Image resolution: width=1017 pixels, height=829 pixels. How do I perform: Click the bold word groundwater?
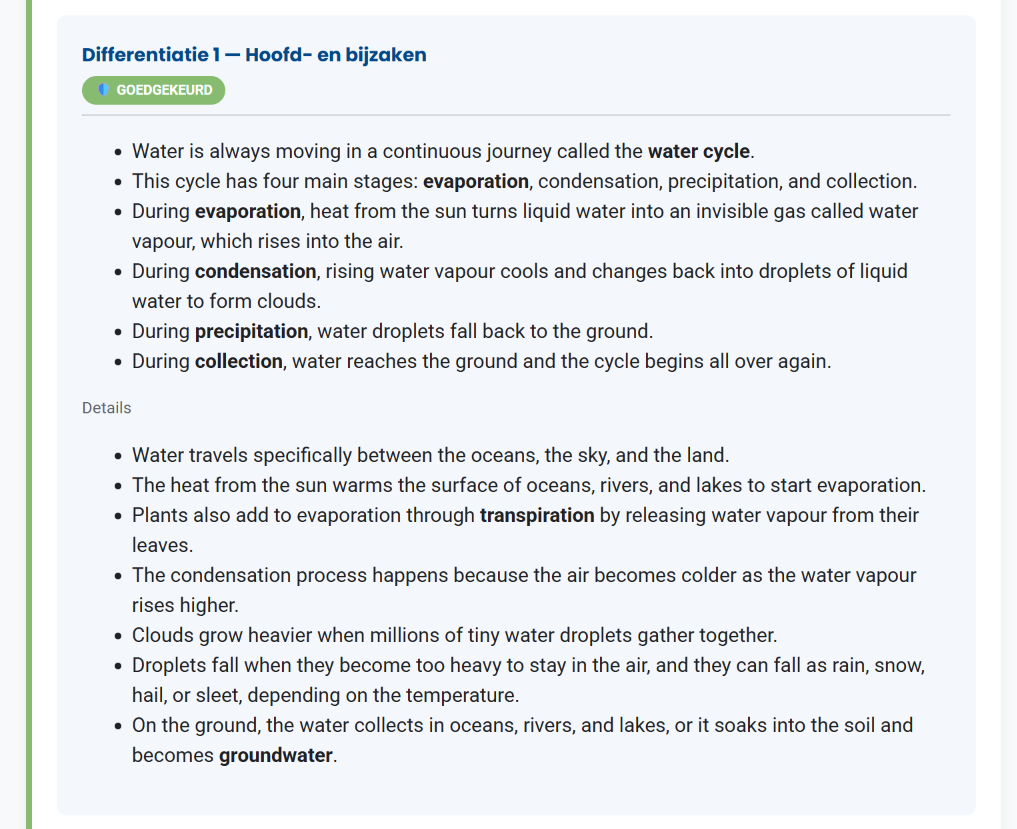tap(276, 755)
